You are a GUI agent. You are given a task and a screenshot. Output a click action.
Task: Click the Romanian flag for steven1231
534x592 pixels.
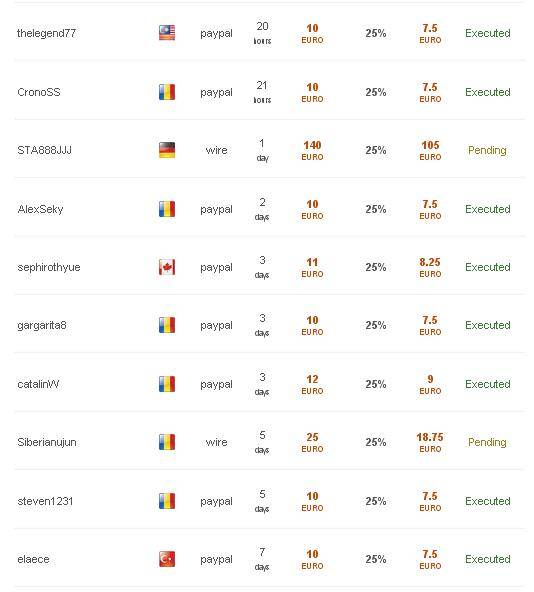click(167, 501)
